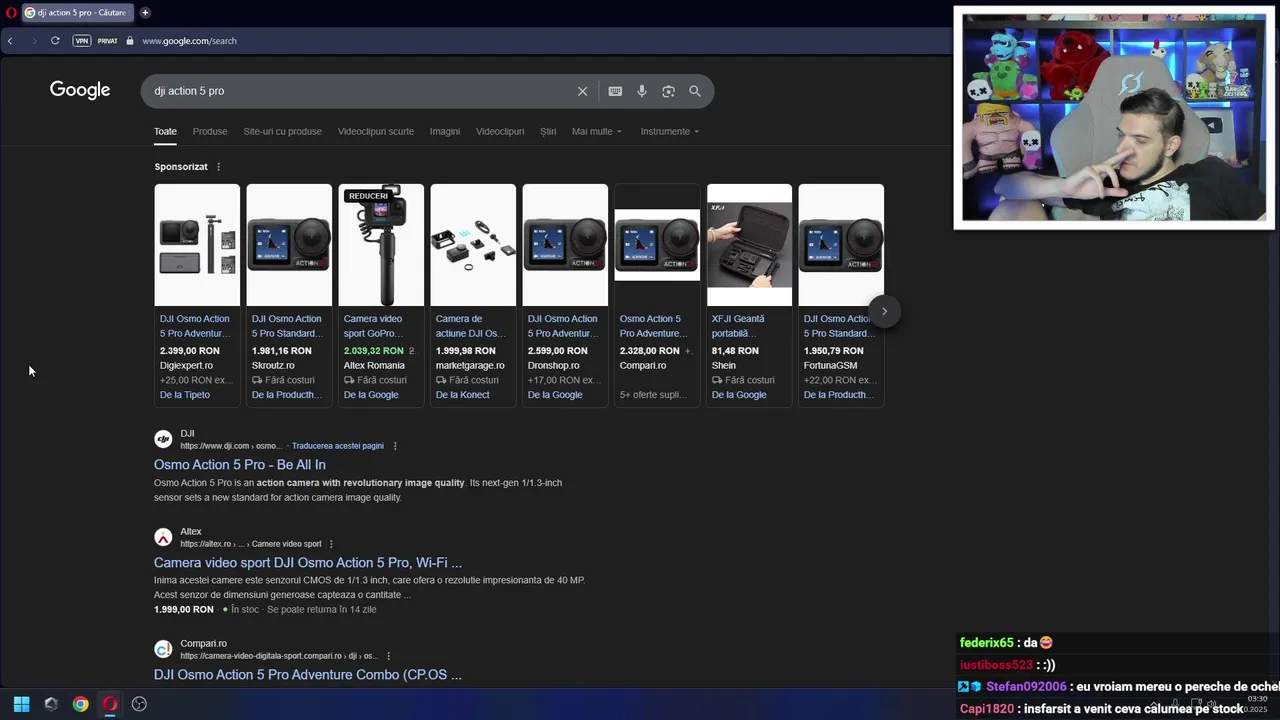The image size is (1280, 720).
Task: Go back to the previous page
Action: click(x=10, y=41)
